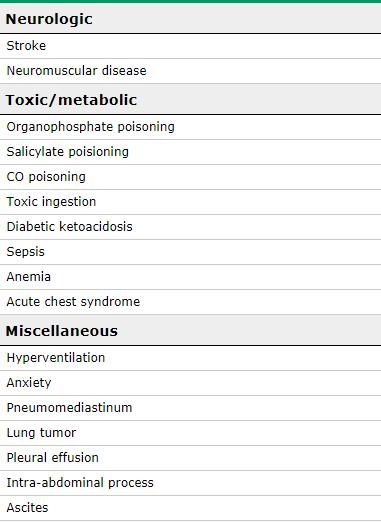Click the Anemia table row
This screenshot has height=523, width=381.
coord(190,277)
